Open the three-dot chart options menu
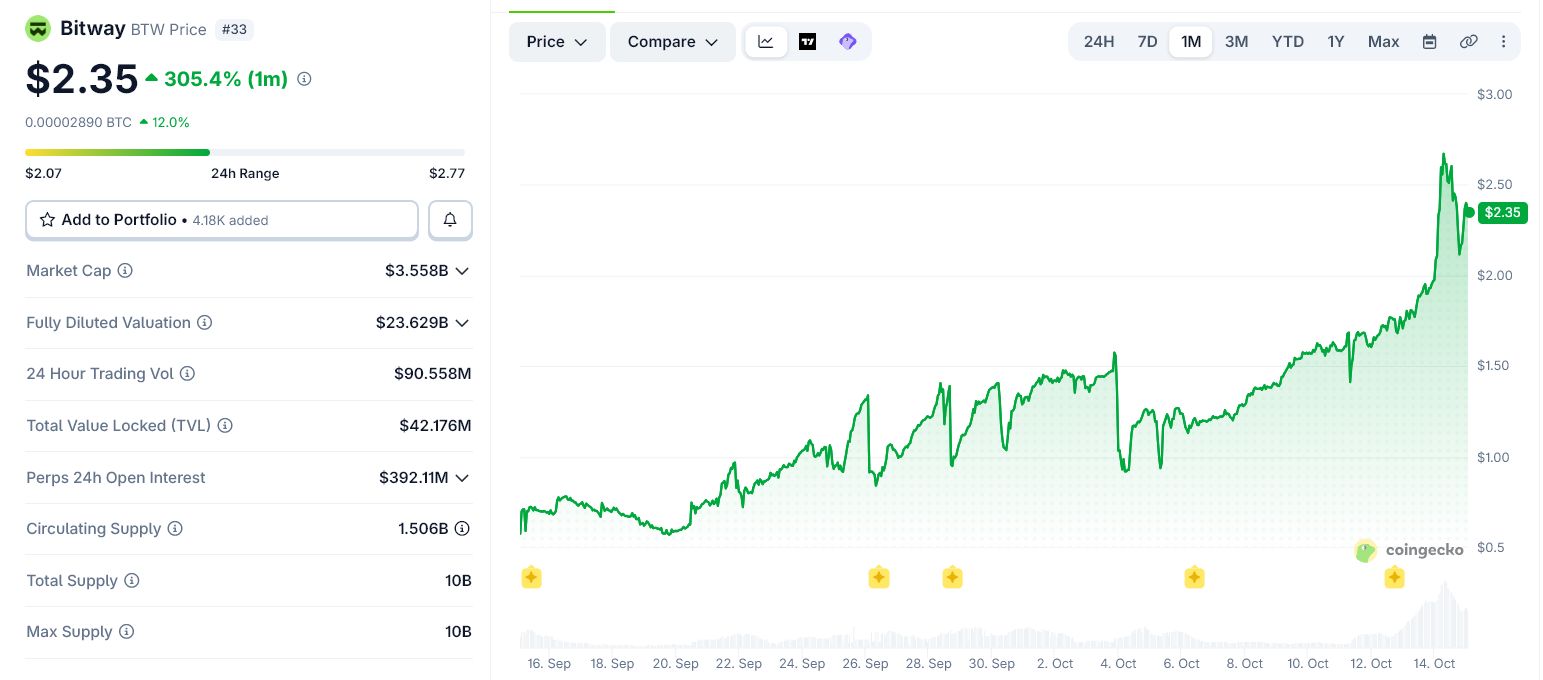Viewport: 1543px width, 680px height. (x=1503, y=42)
